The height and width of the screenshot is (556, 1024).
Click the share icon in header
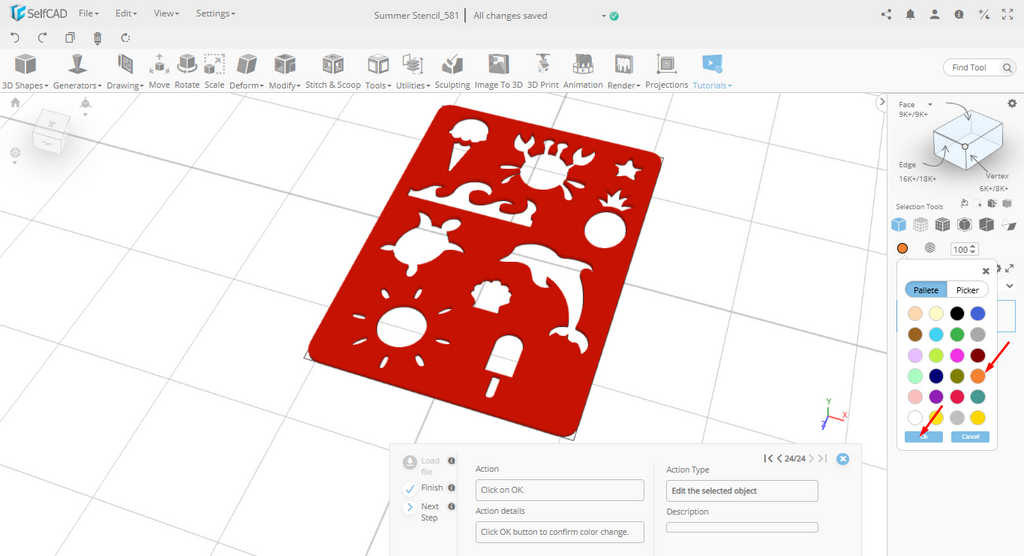coord(886,15)
